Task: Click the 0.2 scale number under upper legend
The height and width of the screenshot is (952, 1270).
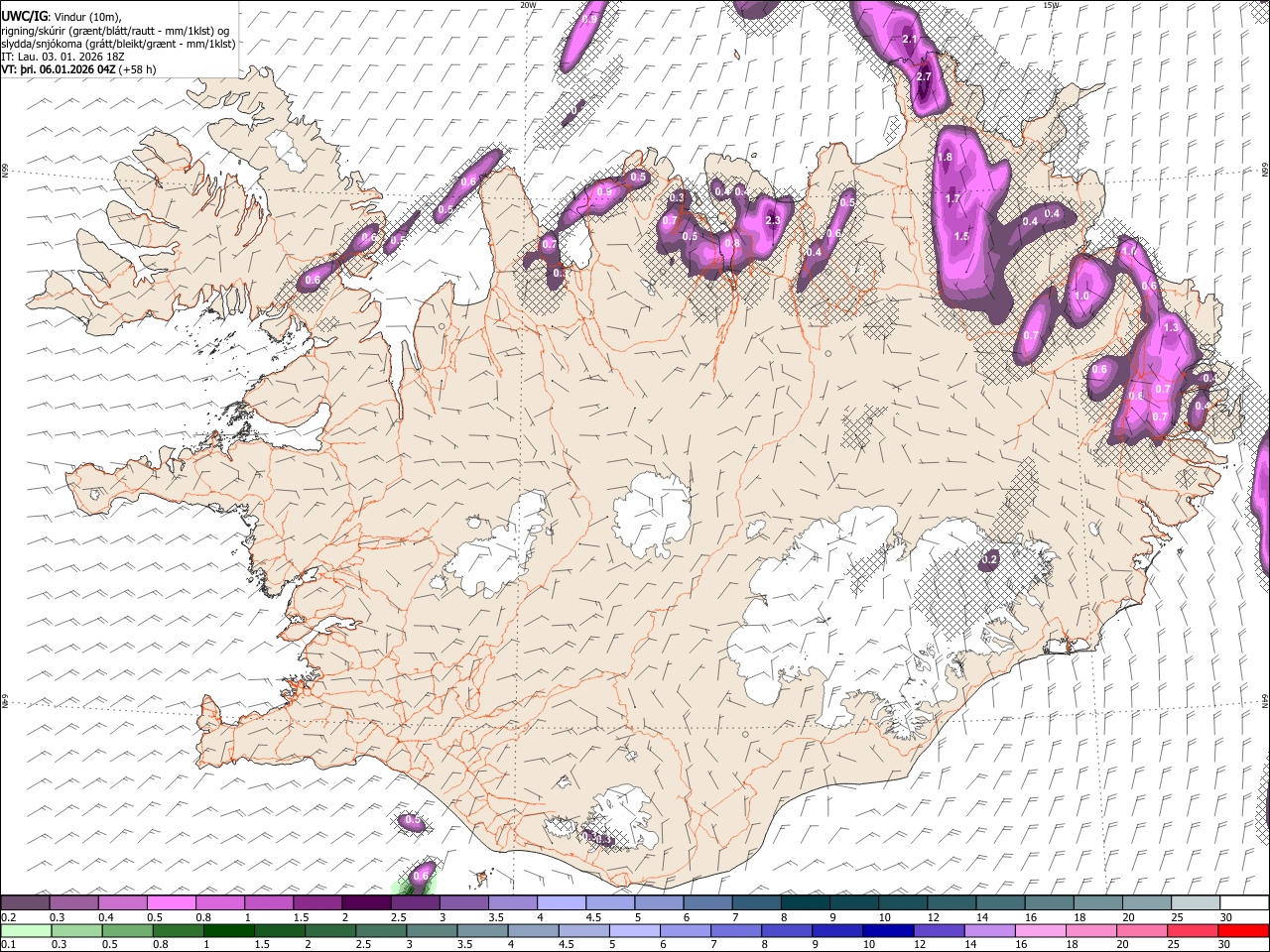Action: pos(8,917)
